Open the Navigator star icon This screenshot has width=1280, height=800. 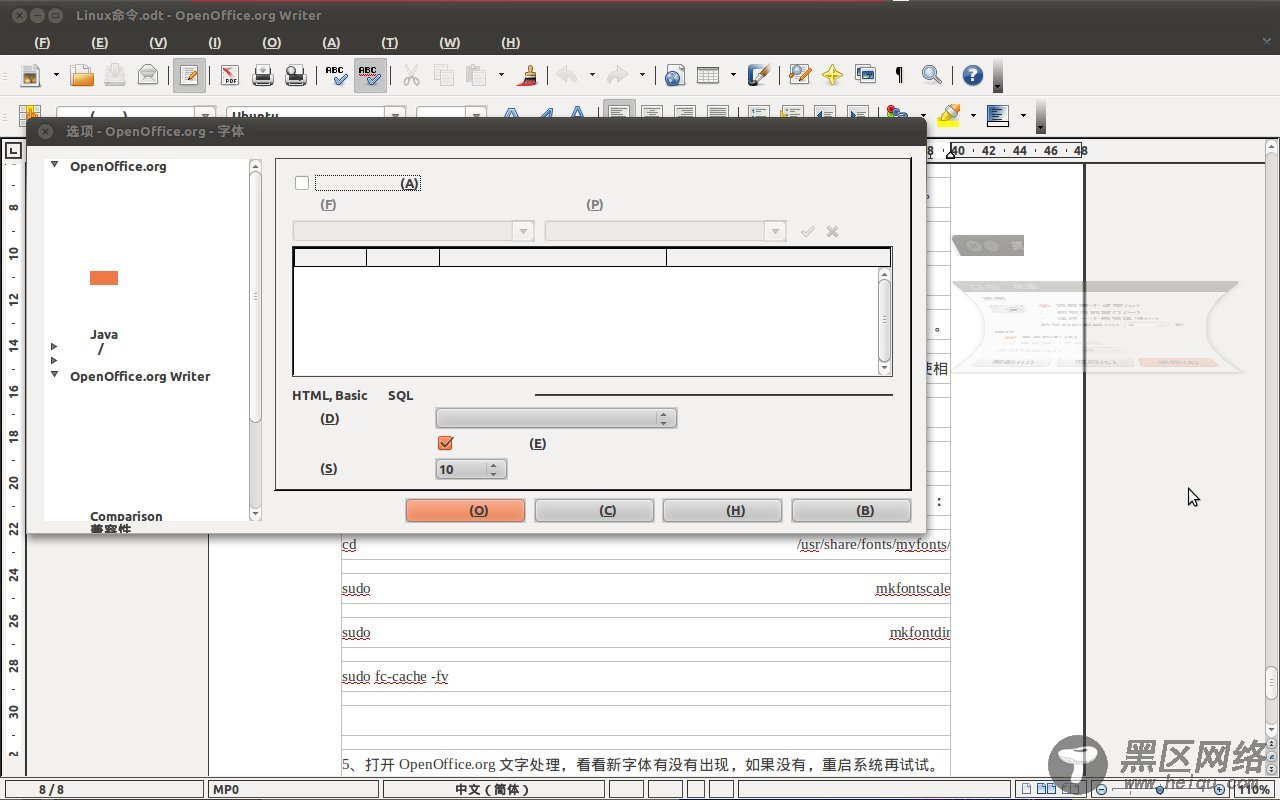(832, 75)
